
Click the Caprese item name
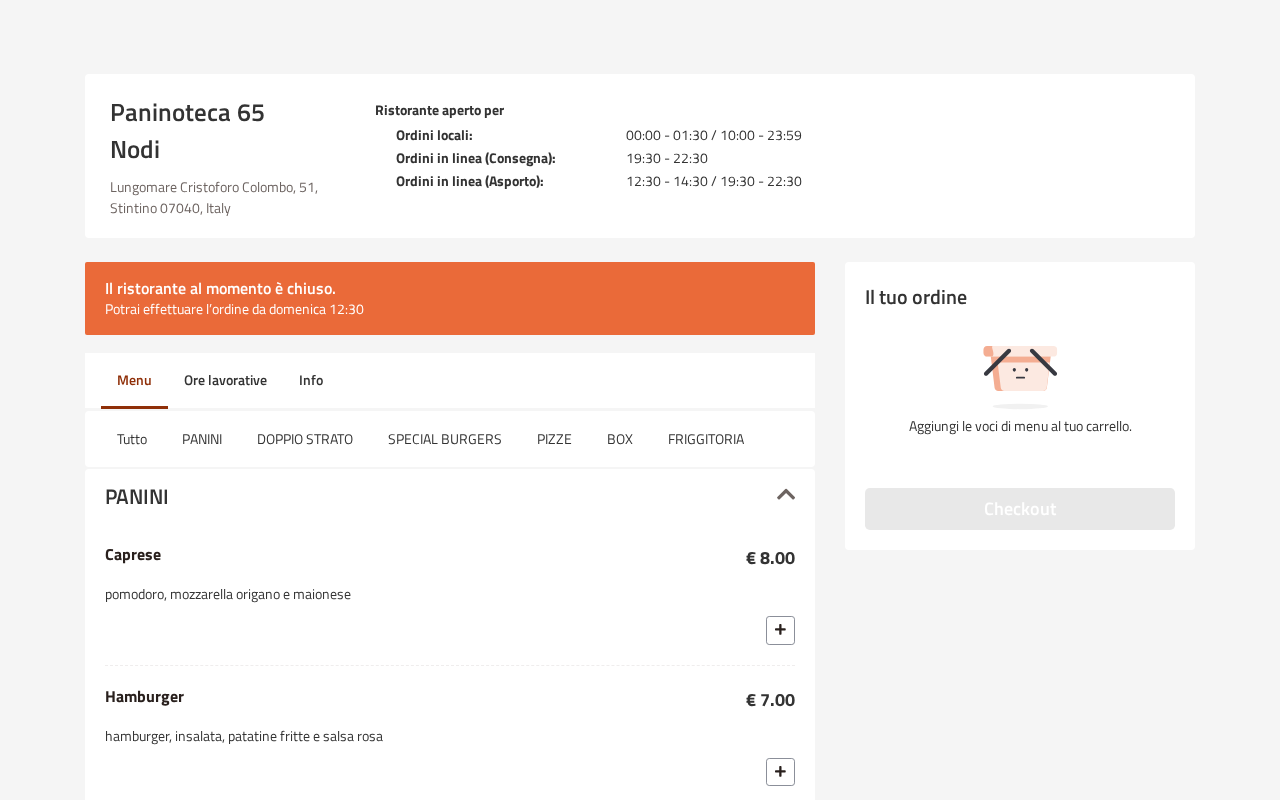pyautogui.click(x=133, y=554)
